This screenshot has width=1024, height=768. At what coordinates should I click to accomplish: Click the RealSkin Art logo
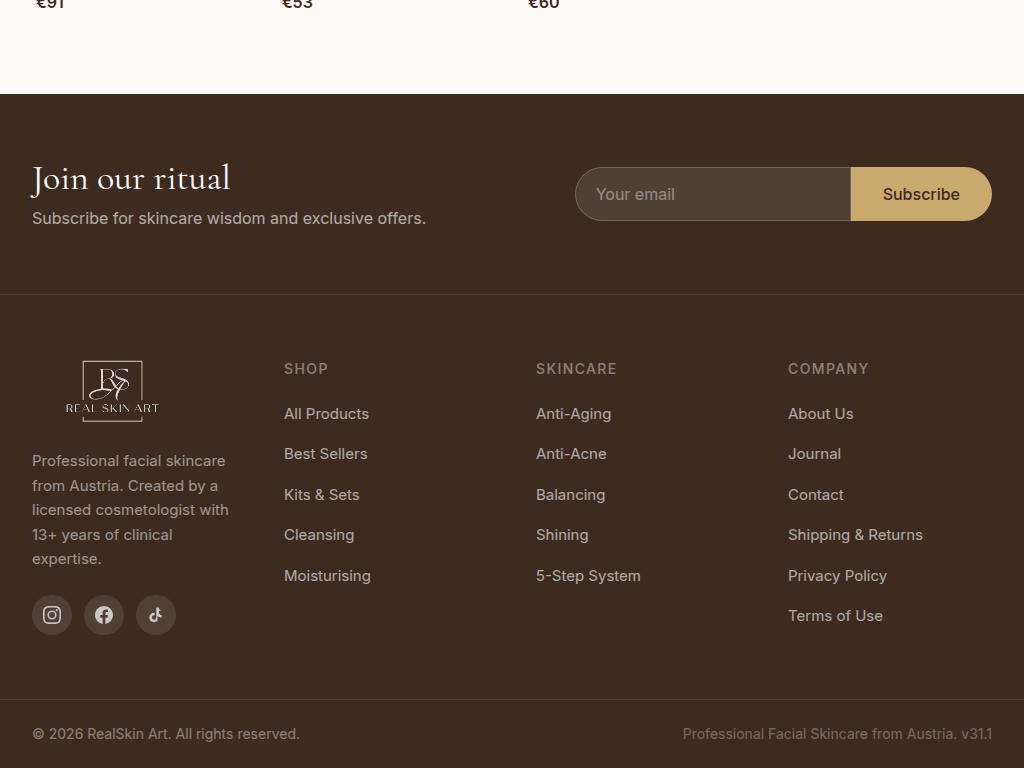click(111, 390)
